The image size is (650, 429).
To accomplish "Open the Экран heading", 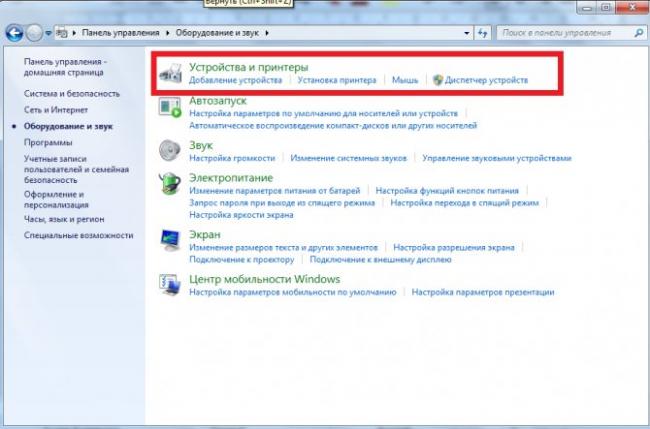I will 205,234.
